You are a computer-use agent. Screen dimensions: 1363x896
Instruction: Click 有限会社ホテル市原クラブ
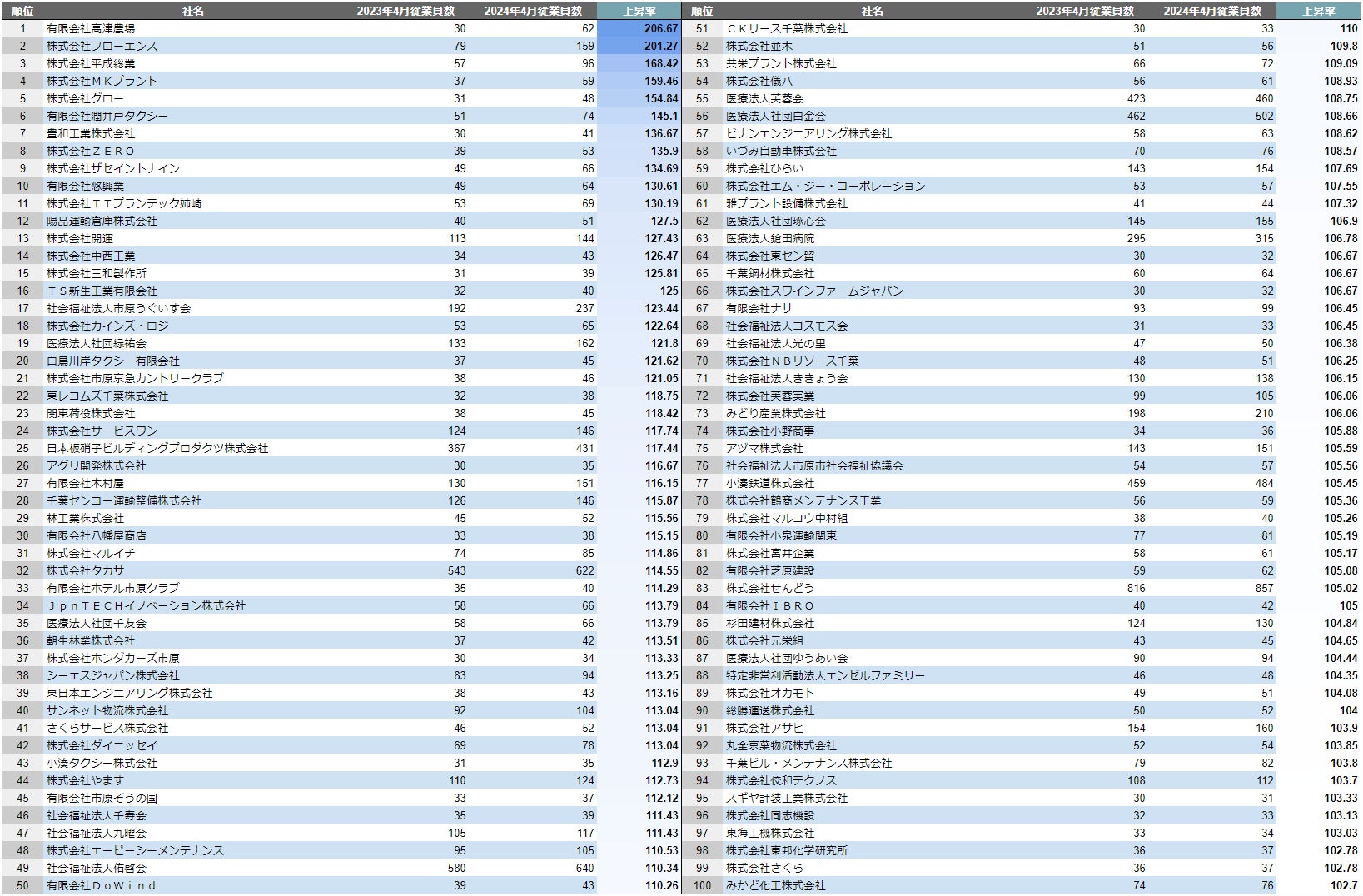click(x=113, y=588)
